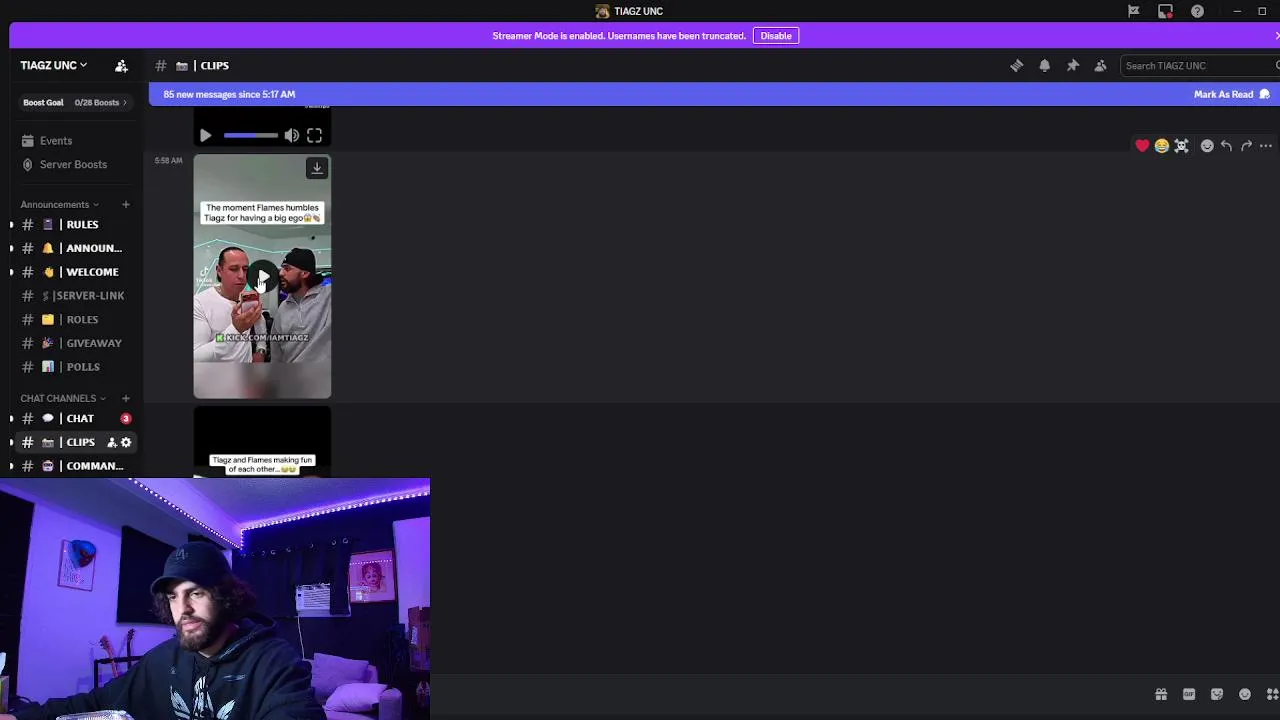Open the apps launcher icon in message bar
This screenshot has width=1280, height=720.
(x=1273, y=694)
